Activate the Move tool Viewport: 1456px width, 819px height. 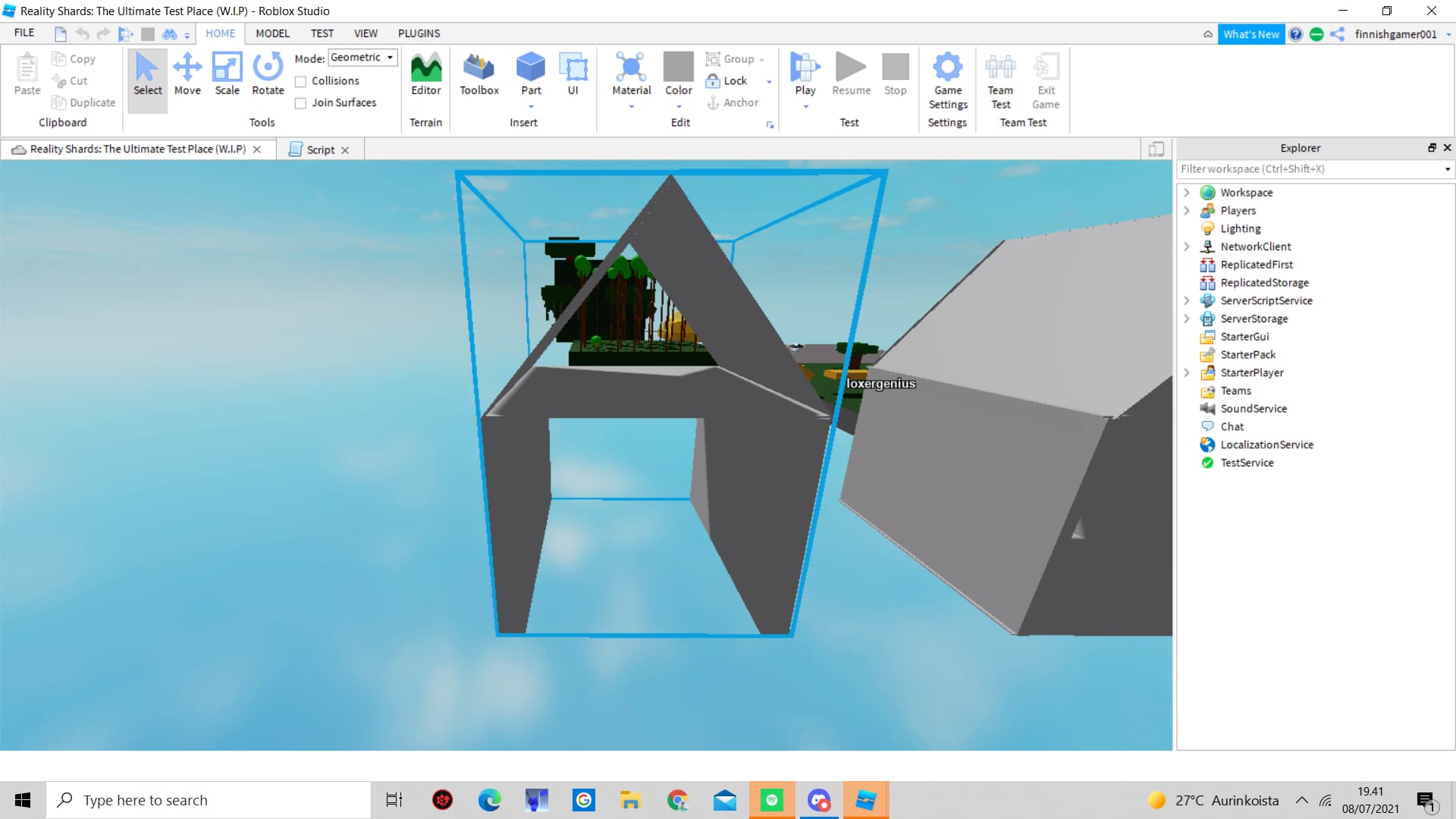[x=187, y=74]
